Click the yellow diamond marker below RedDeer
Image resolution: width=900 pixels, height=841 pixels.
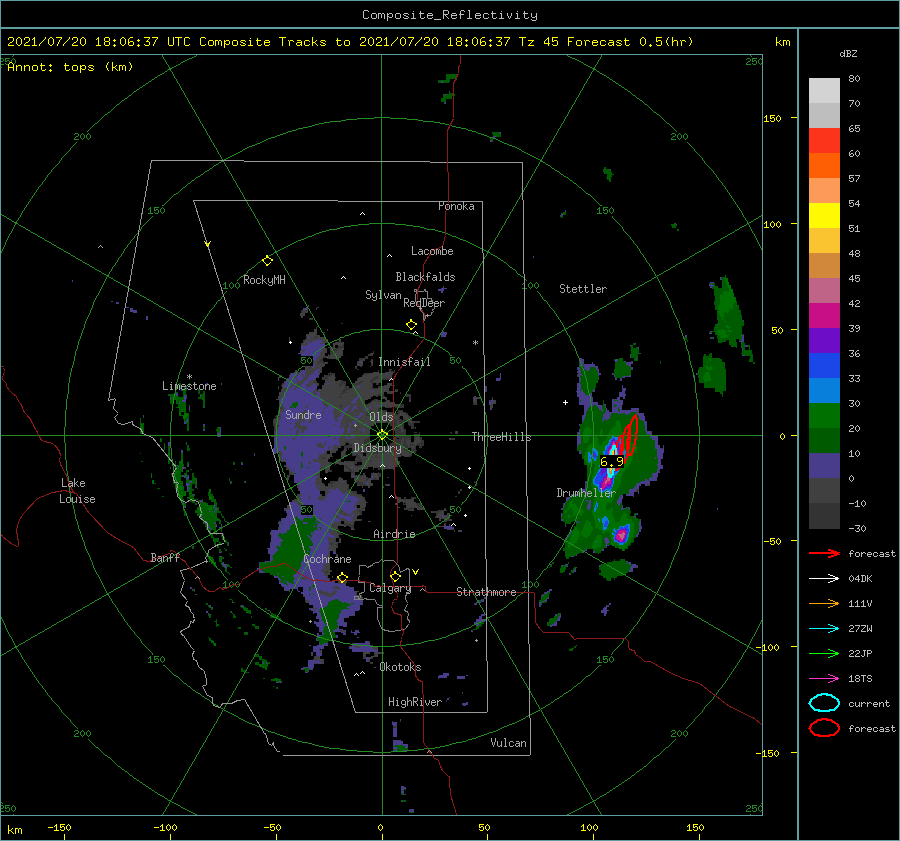[x=411, y=325]
